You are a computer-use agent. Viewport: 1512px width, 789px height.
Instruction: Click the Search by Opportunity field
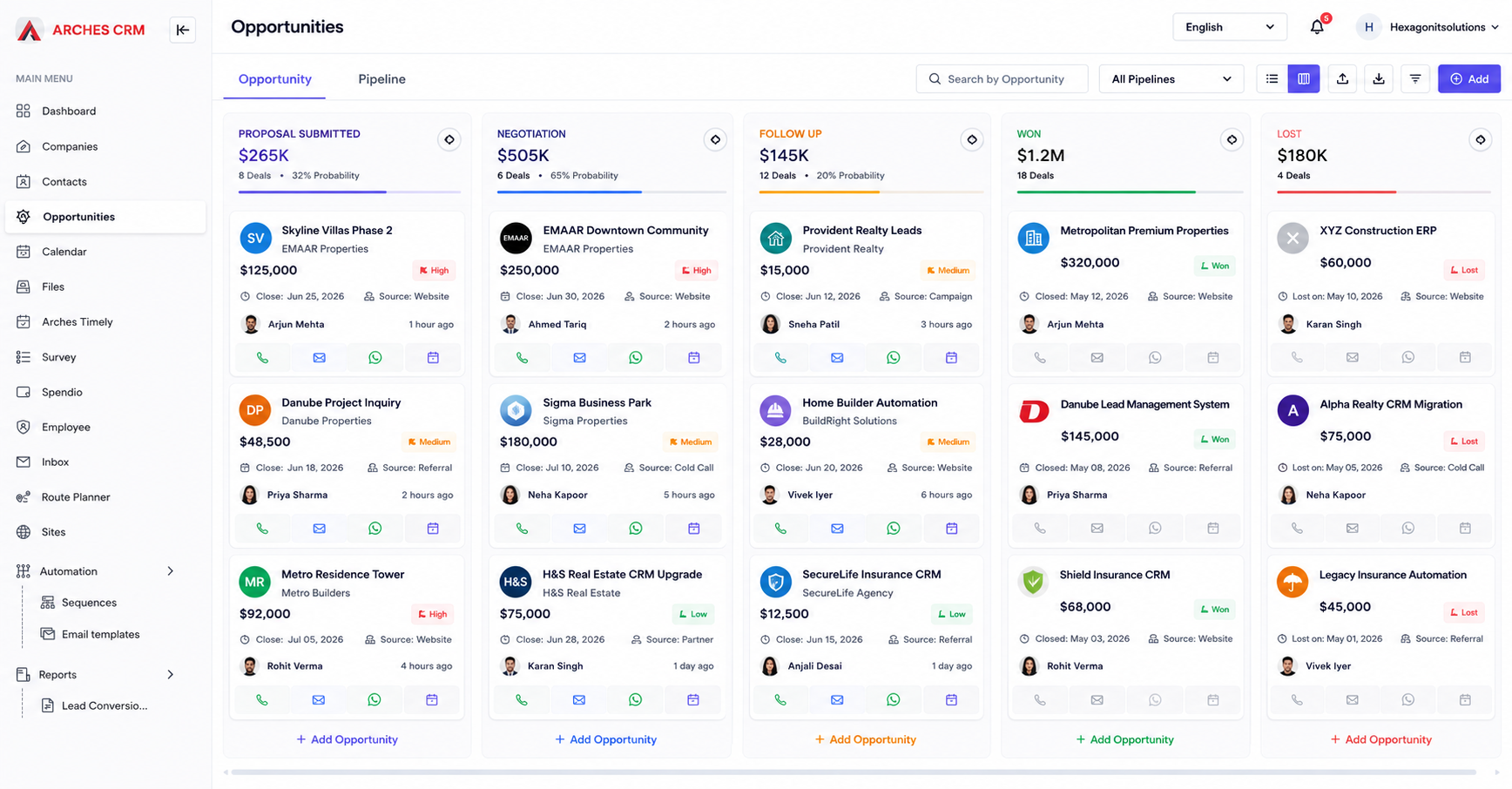[1002, 79]
